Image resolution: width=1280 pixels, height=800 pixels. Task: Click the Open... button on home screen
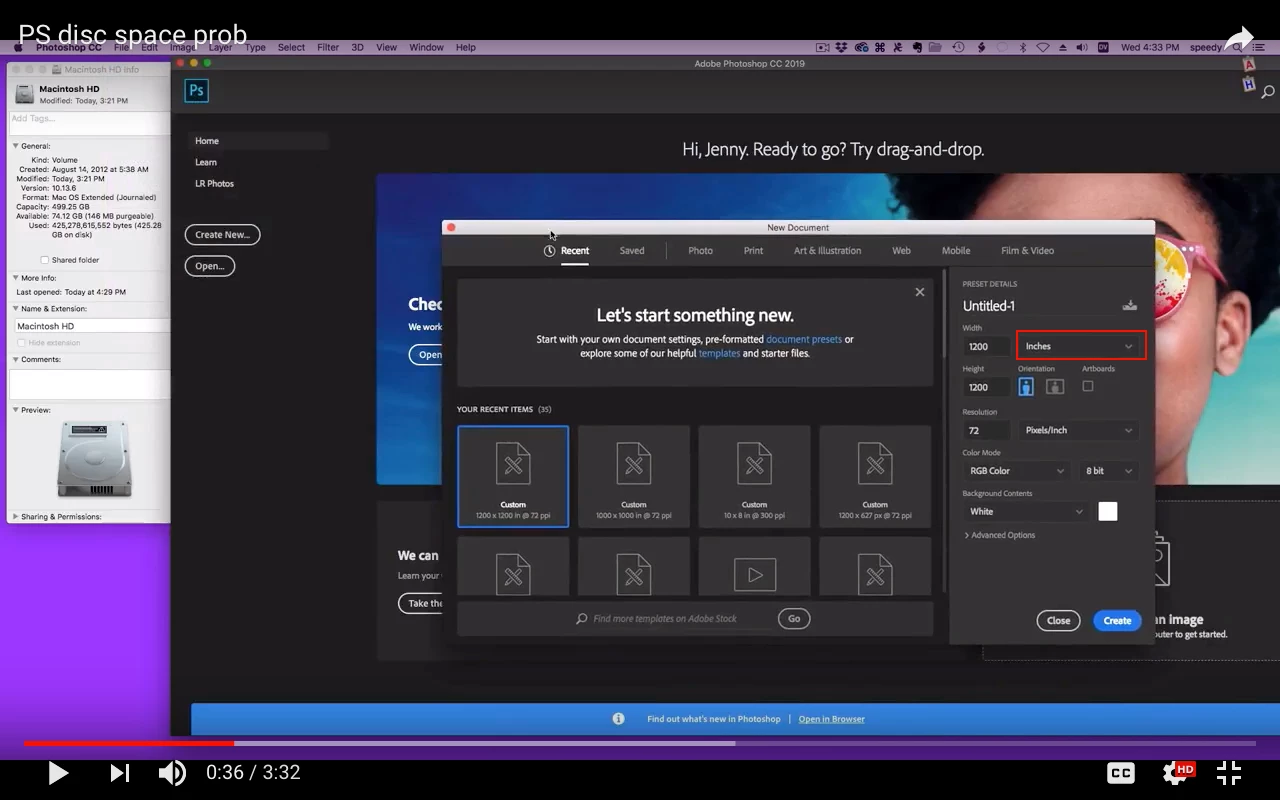pyautogui.click(x=210, y=266)
